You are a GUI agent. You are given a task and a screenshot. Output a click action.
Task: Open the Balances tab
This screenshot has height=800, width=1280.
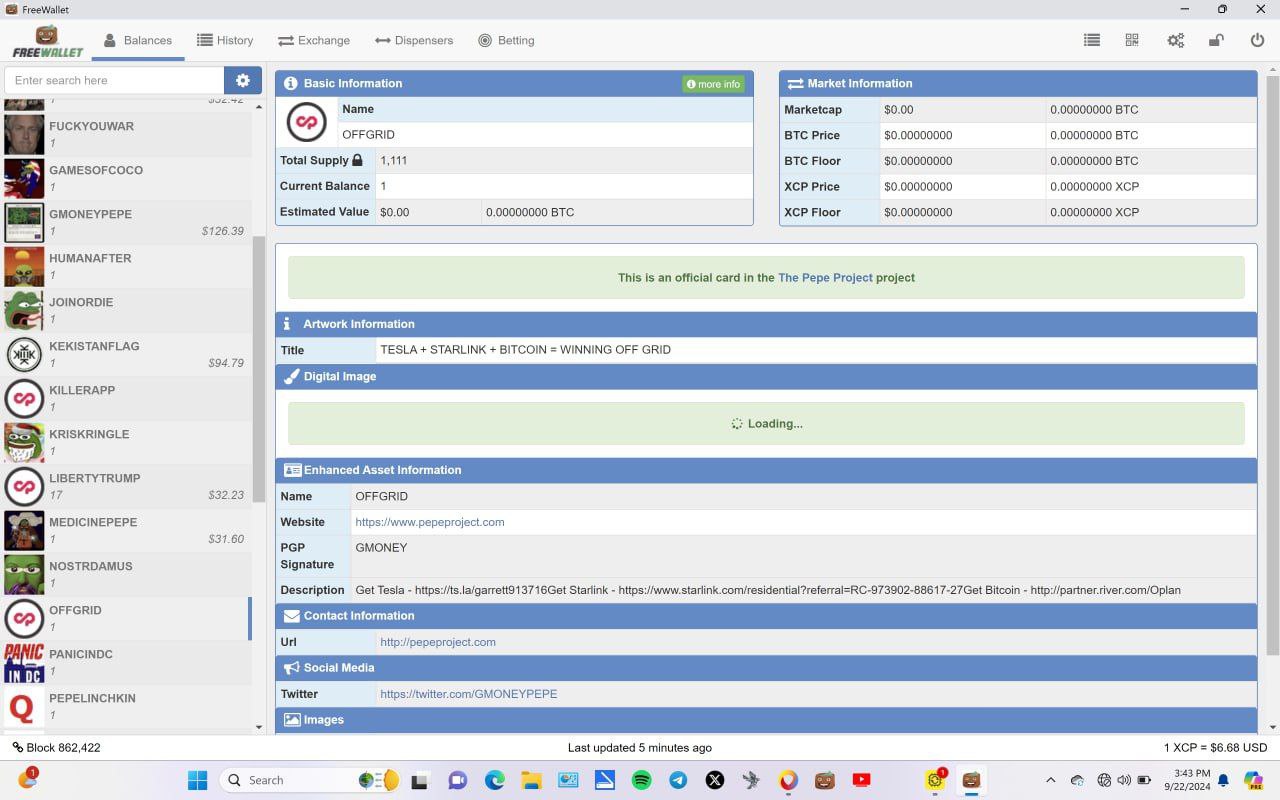click(138, 40)
